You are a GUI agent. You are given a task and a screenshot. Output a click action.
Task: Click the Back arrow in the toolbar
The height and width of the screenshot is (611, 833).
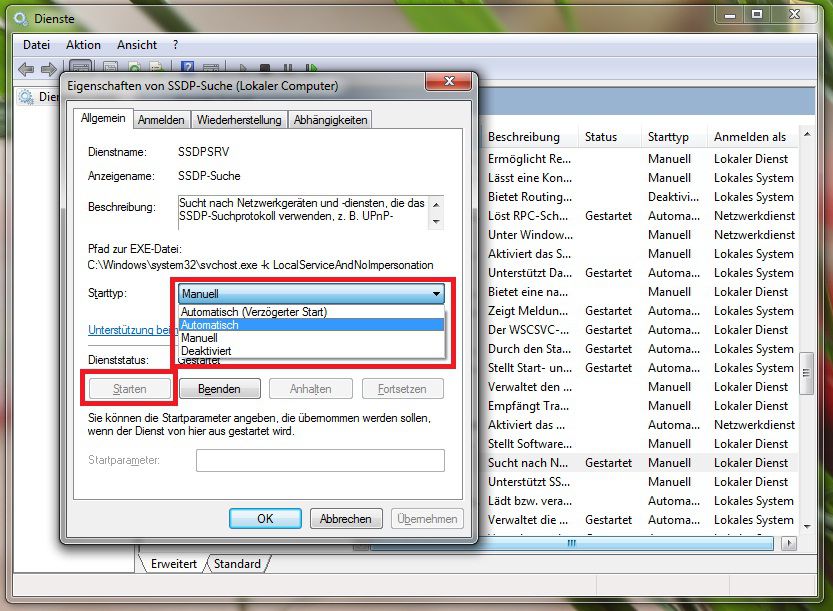tap(26, 69)
